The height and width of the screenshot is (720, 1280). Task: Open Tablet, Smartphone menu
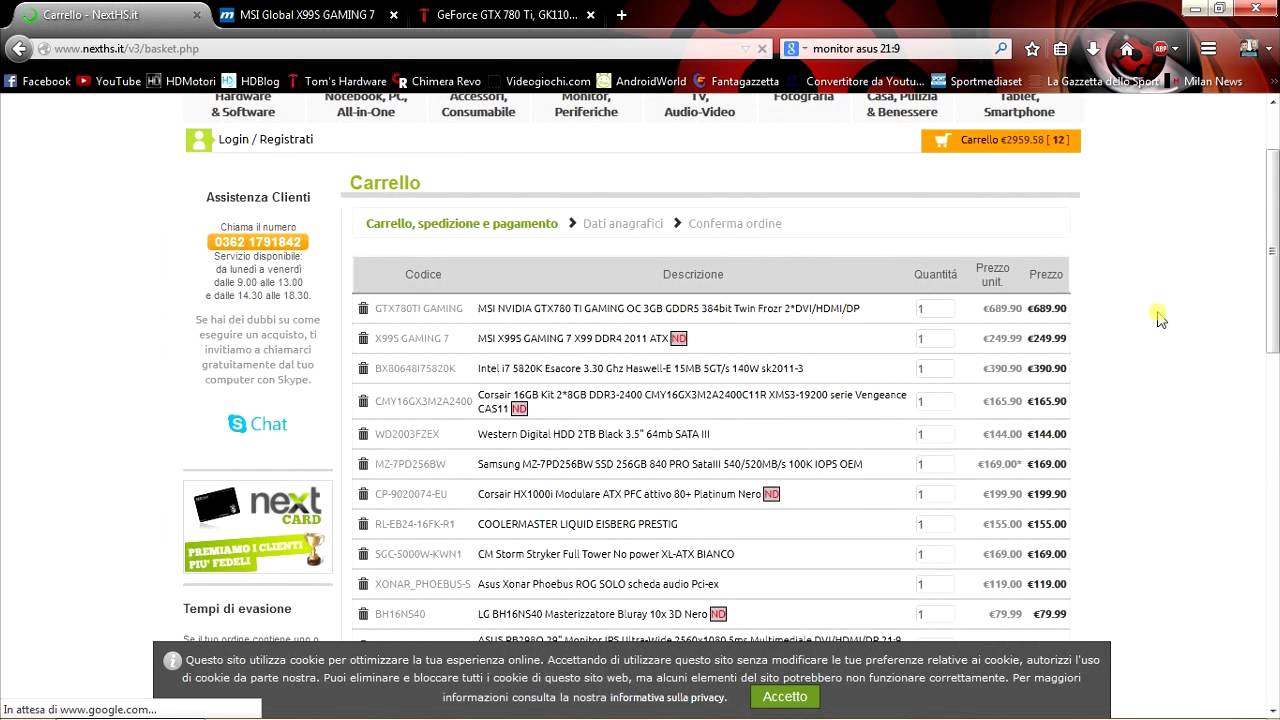tap(1019, 104)
